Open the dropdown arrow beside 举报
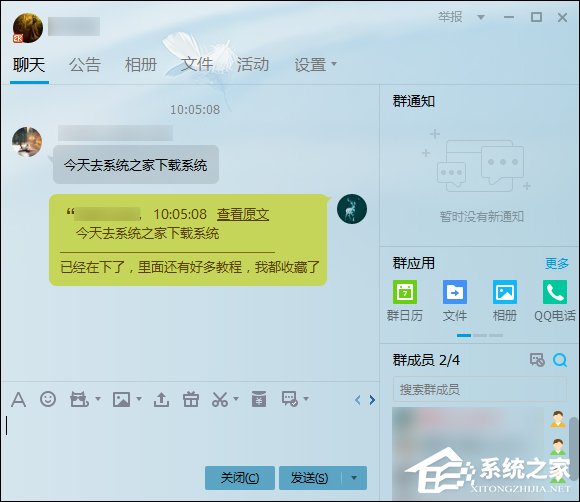 [x=481, y=17]
